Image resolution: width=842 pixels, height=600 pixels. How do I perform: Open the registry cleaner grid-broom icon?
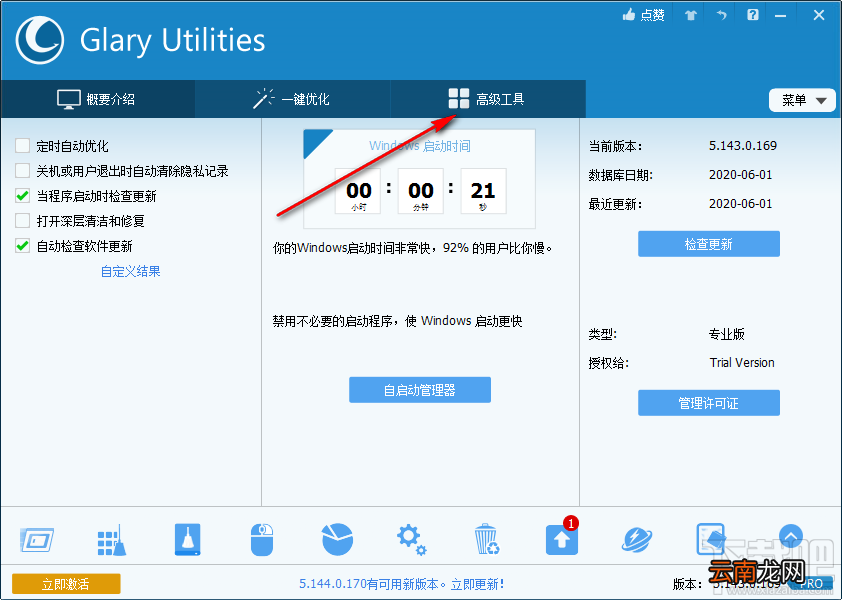coord(112,540)
